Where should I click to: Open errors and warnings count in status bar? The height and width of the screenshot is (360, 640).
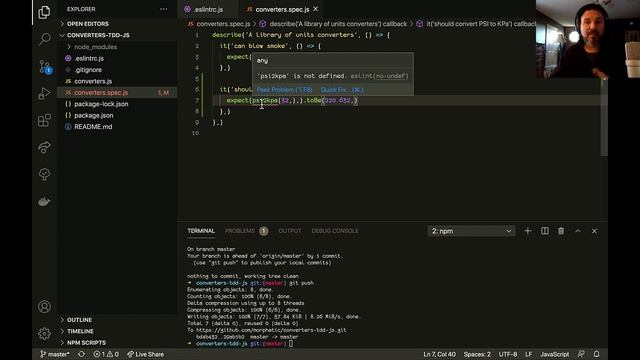tap(106, 354)
